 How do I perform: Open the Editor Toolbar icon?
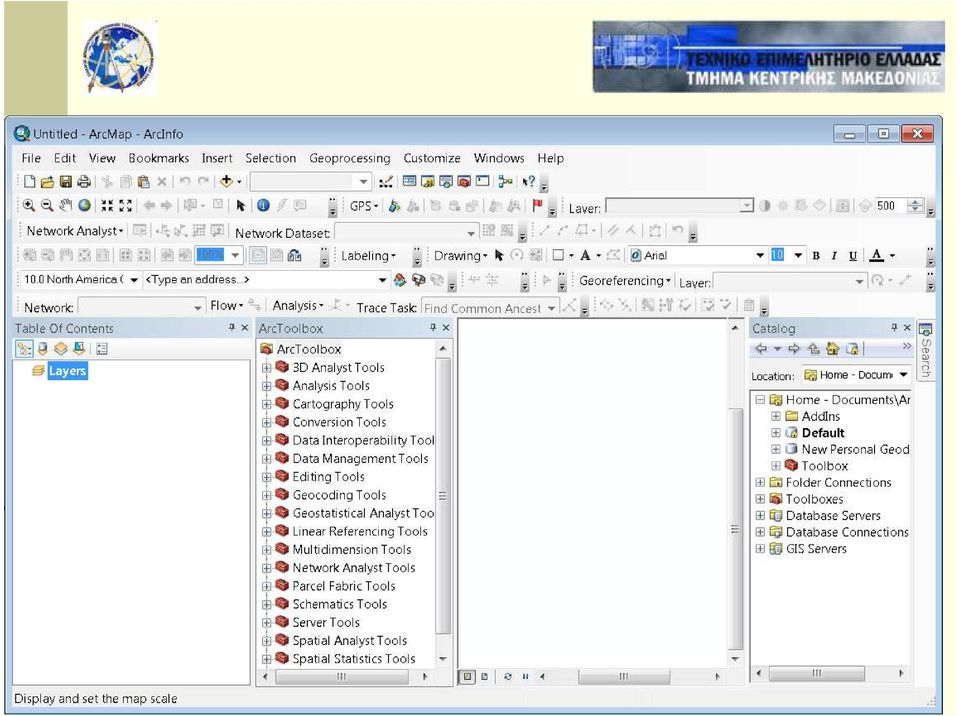[386, 181]
